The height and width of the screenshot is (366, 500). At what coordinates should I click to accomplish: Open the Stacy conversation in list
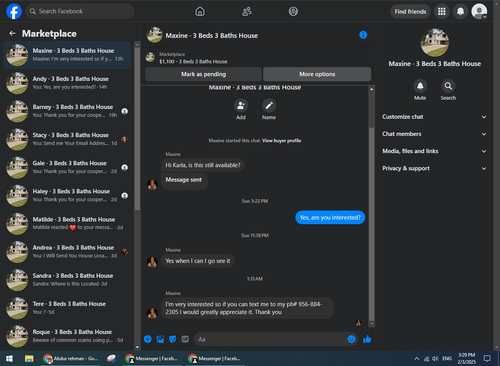67,139
